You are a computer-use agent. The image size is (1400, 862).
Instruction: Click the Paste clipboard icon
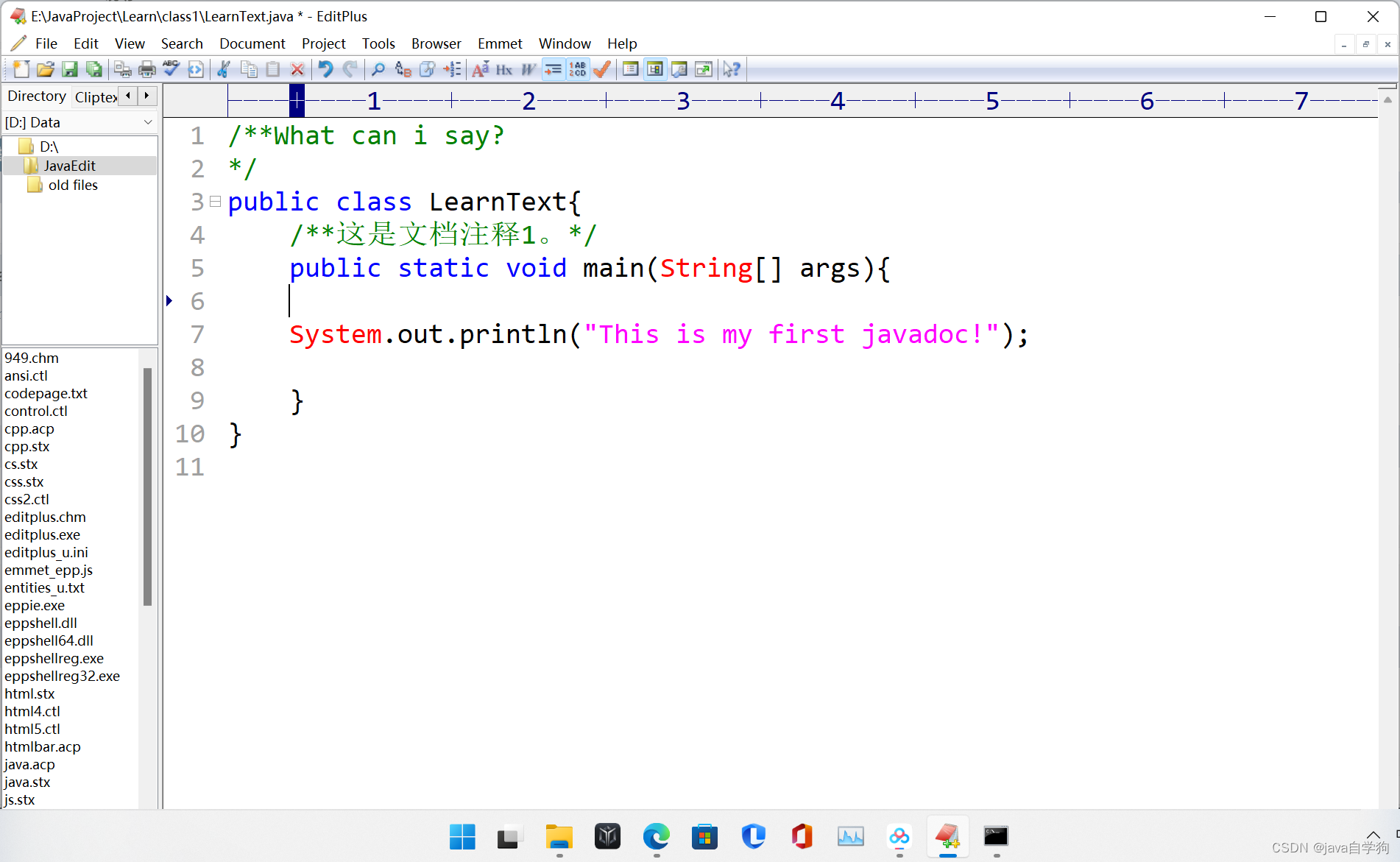pyautogui.click(x=273, y=69)
